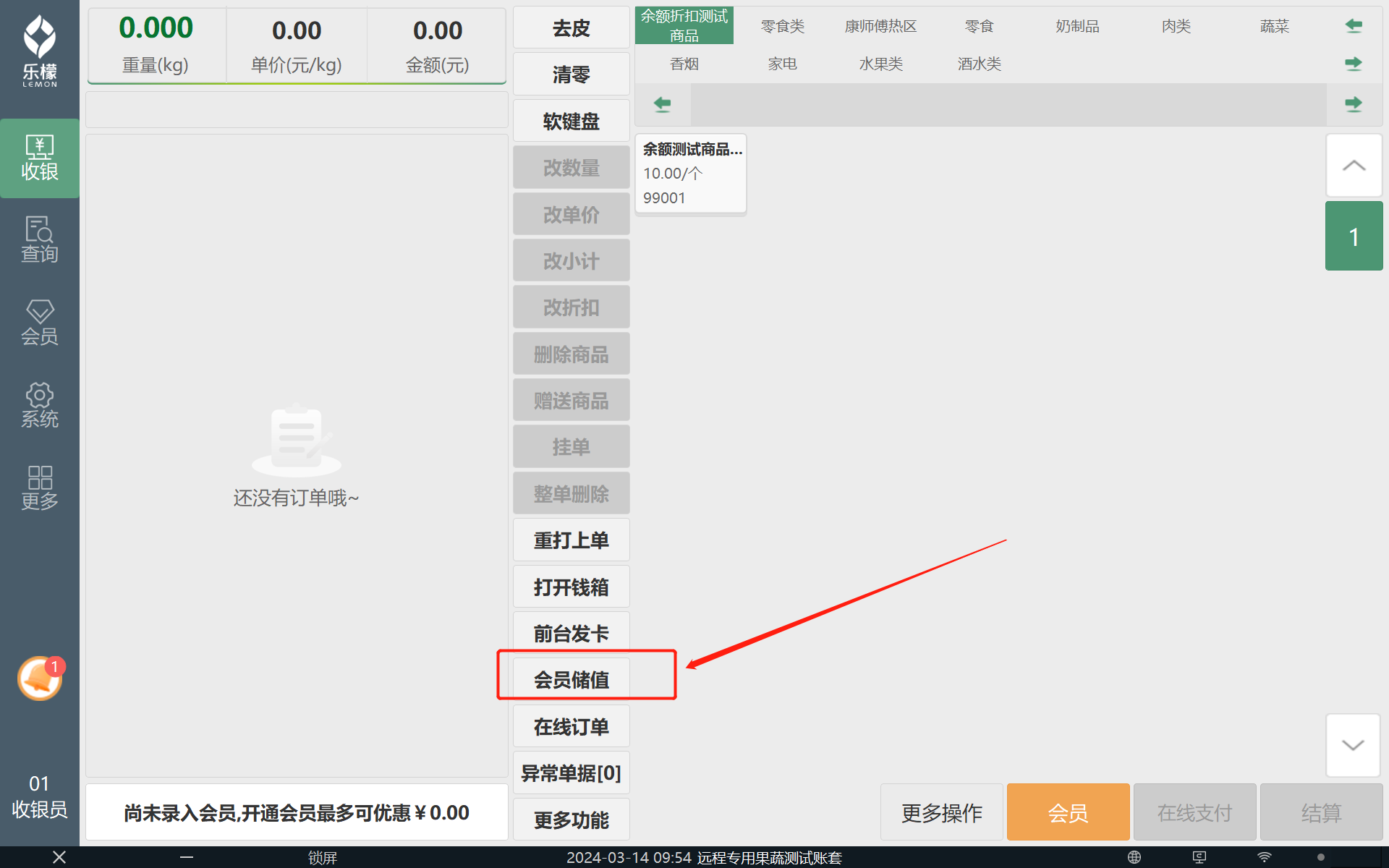Page down the product list chevron

point(1353,745)
